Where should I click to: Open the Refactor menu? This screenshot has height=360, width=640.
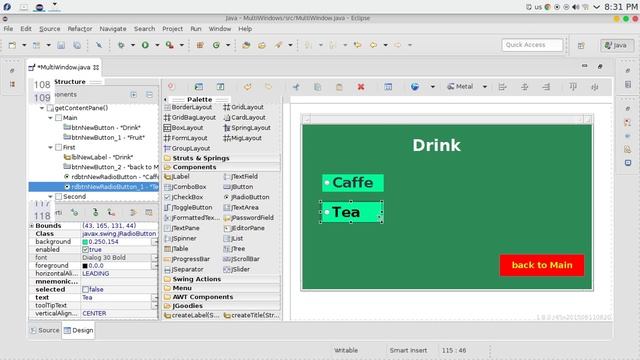tap(80, 29)
